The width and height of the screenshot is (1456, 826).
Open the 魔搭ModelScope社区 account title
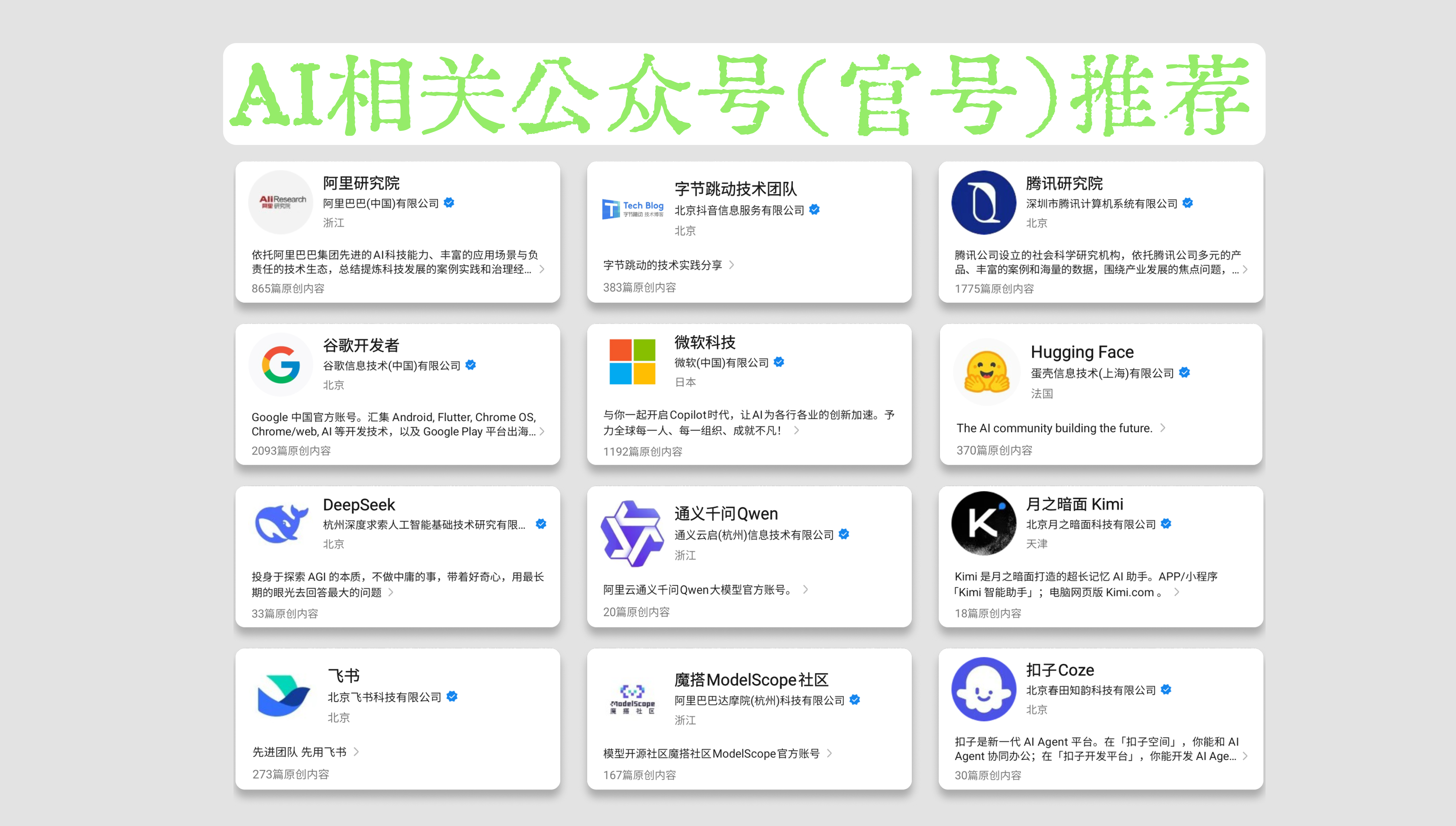[752, 680]
